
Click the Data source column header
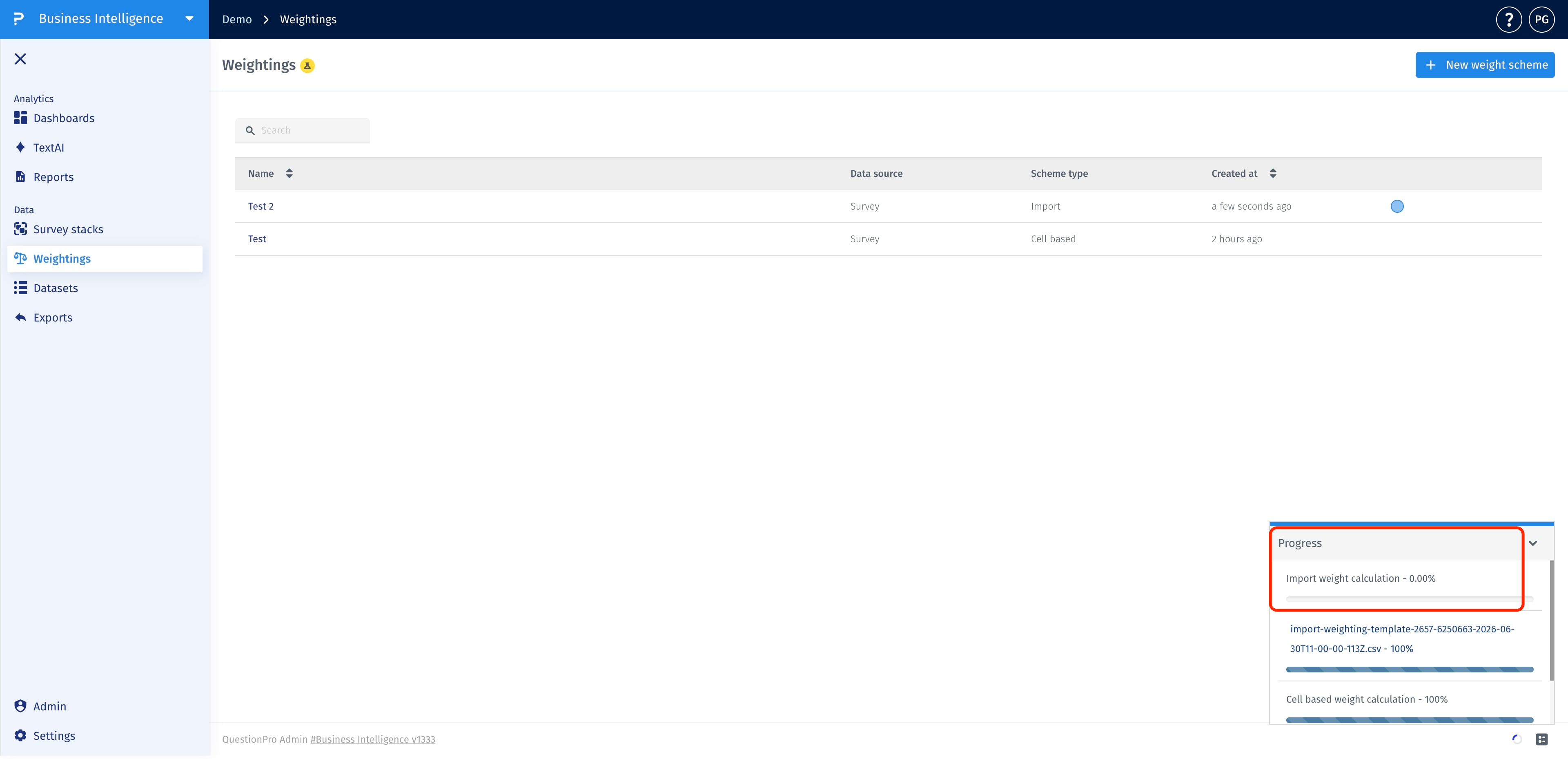coord(877,174)
